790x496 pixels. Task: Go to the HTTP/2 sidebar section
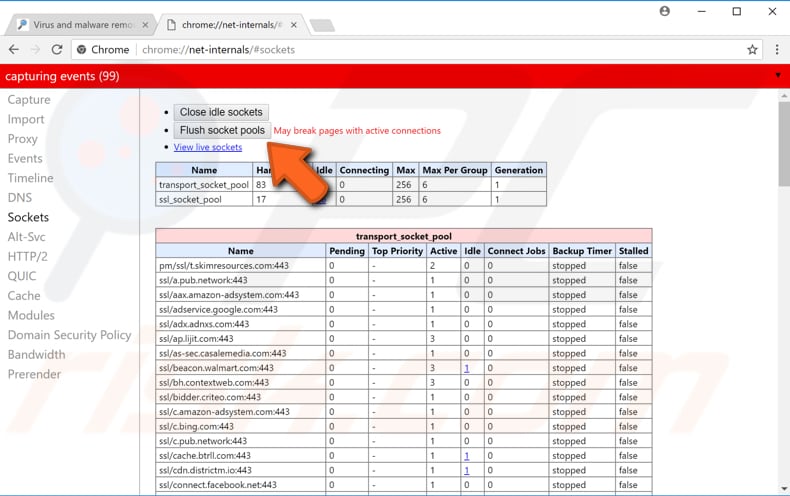28,256
